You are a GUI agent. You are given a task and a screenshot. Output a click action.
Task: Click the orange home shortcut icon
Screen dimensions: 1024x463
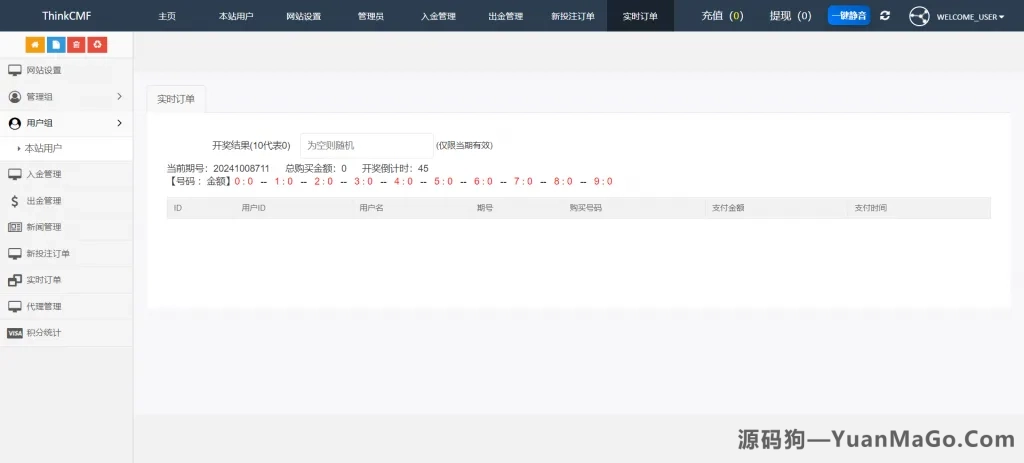[35, 44]
